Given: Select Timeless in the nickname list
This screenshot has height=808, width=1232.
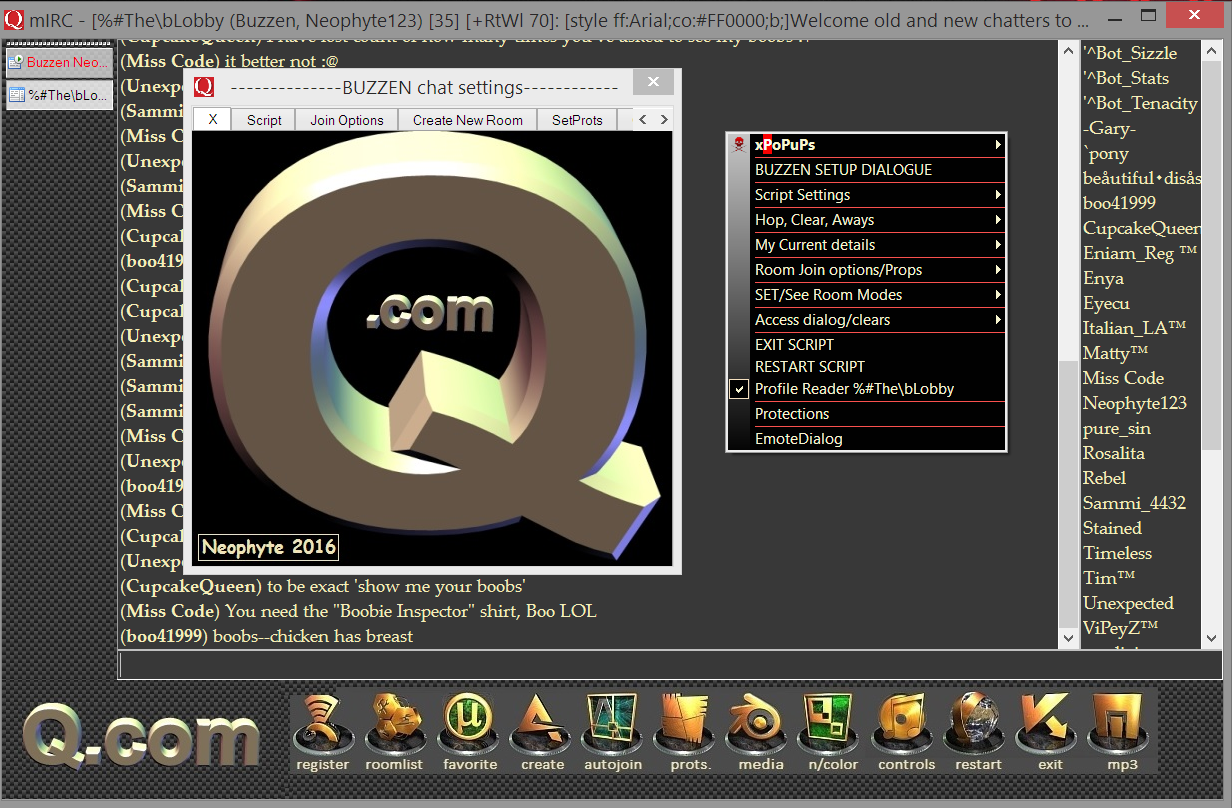Looking at the screenshot, I should tap(1117, 553).
